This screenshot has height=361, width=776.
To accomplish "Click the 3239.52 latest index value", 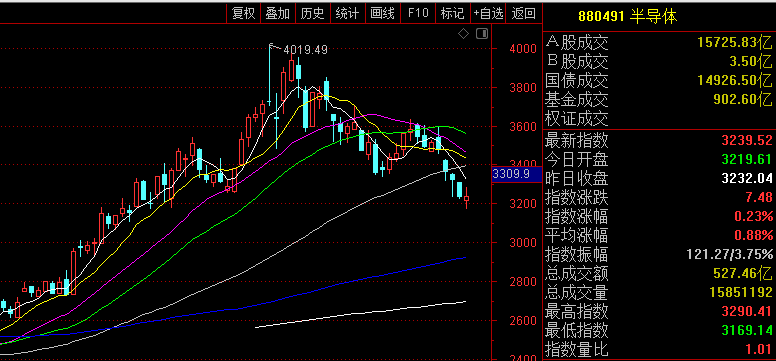I will coord(747,141).
